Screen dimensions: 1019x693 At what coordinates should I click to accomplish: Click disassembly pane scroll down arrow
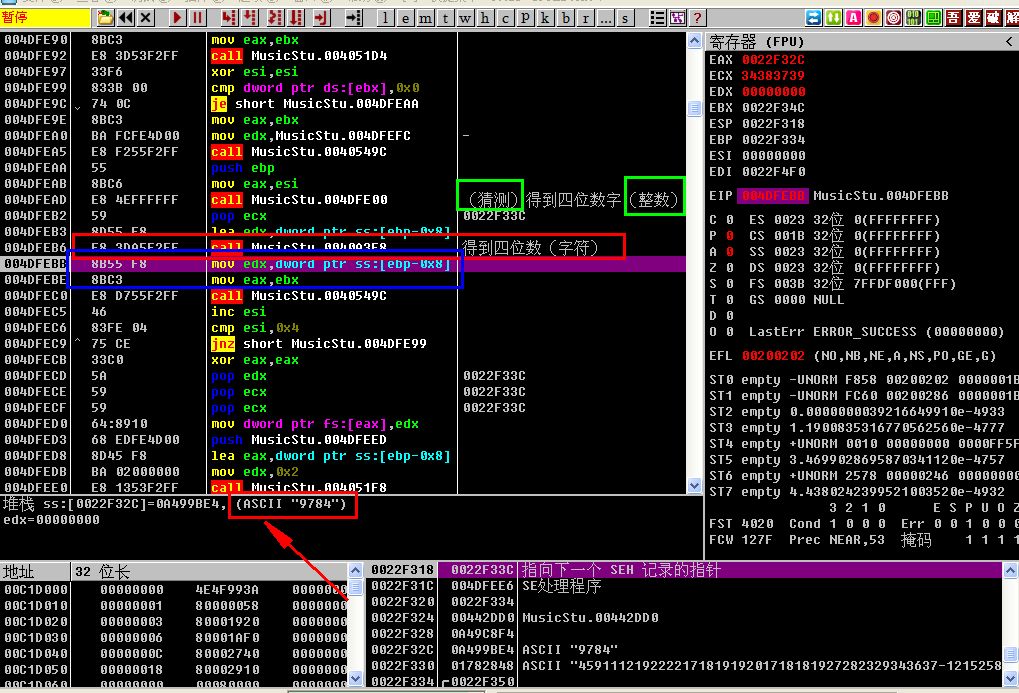pyautogui.click(x=694, y=486)
